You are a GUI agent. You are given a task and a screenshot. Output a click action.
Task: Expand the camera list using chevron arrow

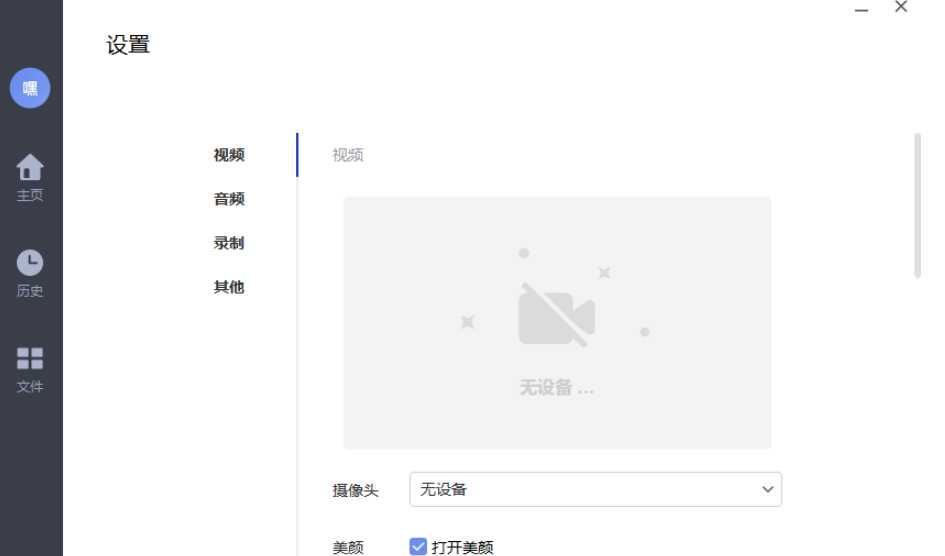click(768, 490)
